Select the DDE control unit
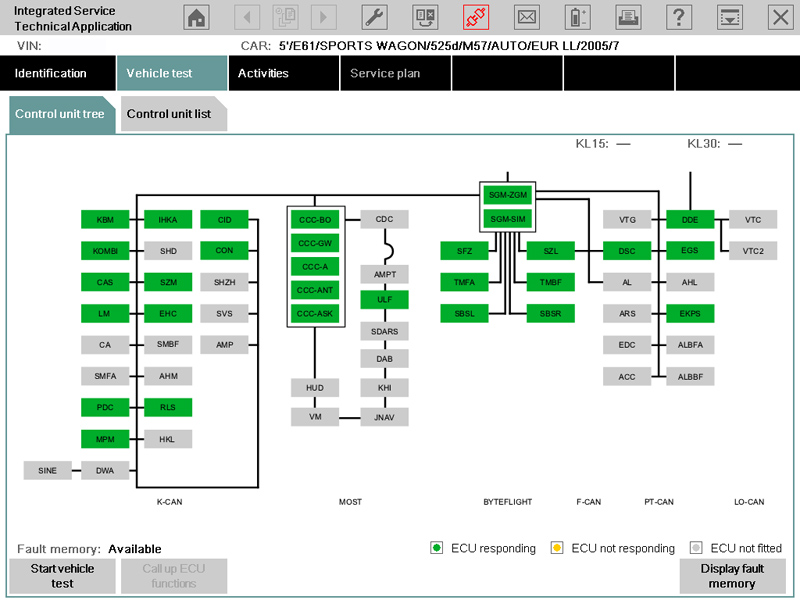Screen dimensions: 800x600 [690, 220]
